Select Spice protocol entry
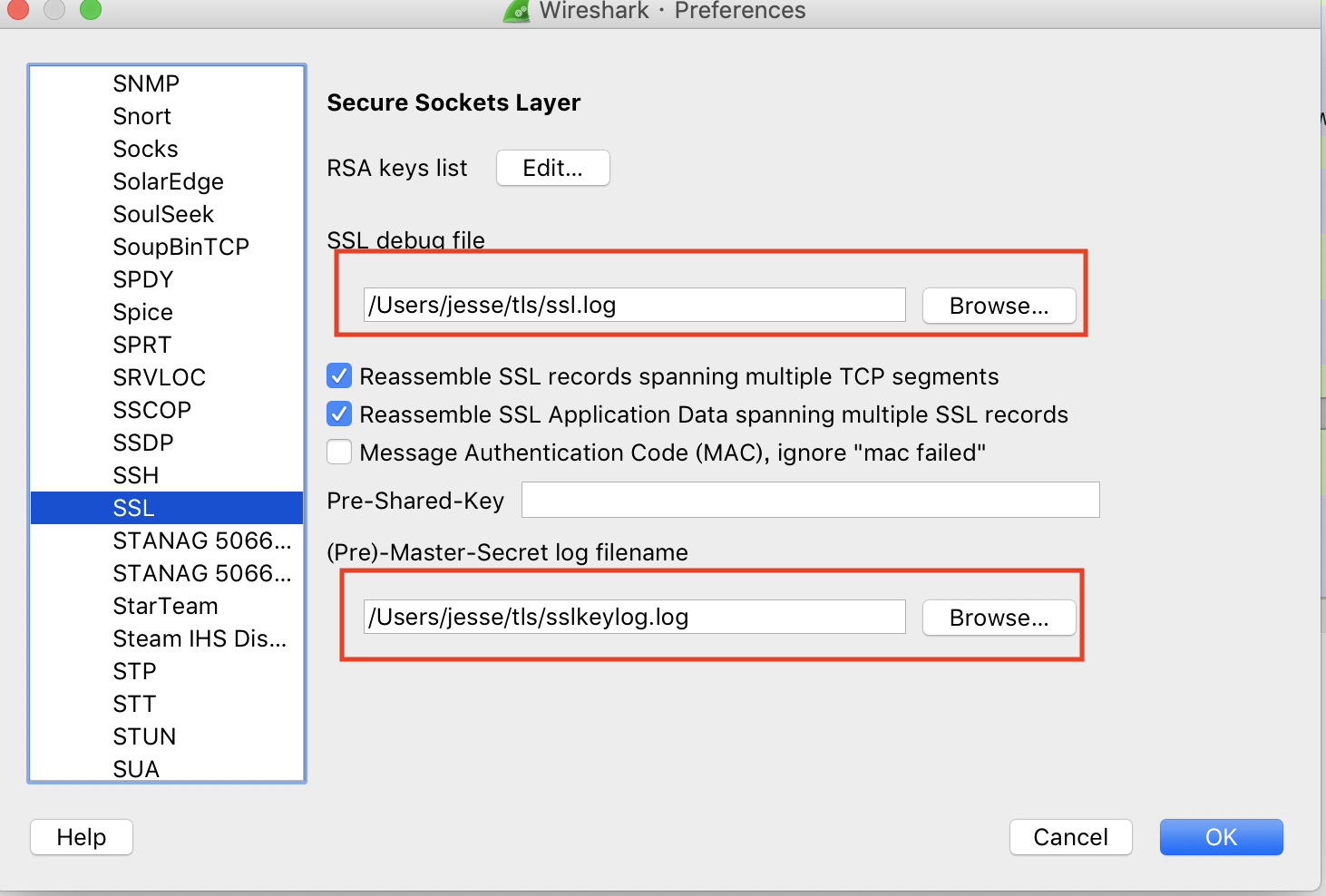This screenshot has width=1326, height=896. (167, 312)
